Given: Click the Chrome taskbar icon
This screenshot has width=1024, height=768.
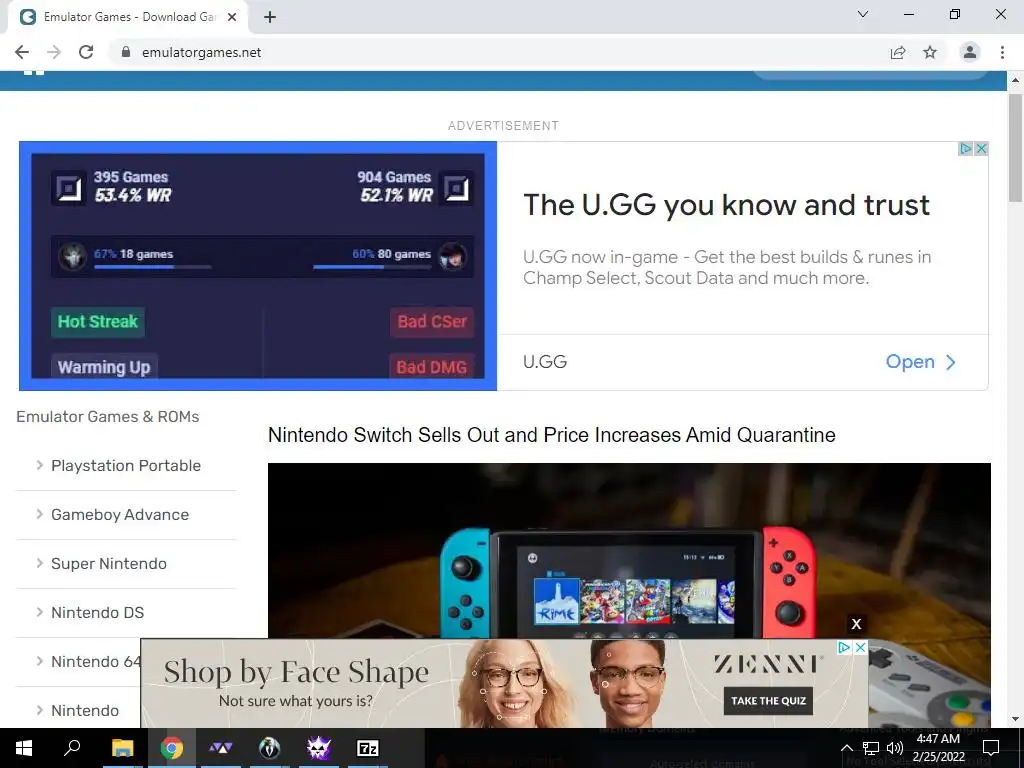Looking at the screenshot, I should 172,748.
